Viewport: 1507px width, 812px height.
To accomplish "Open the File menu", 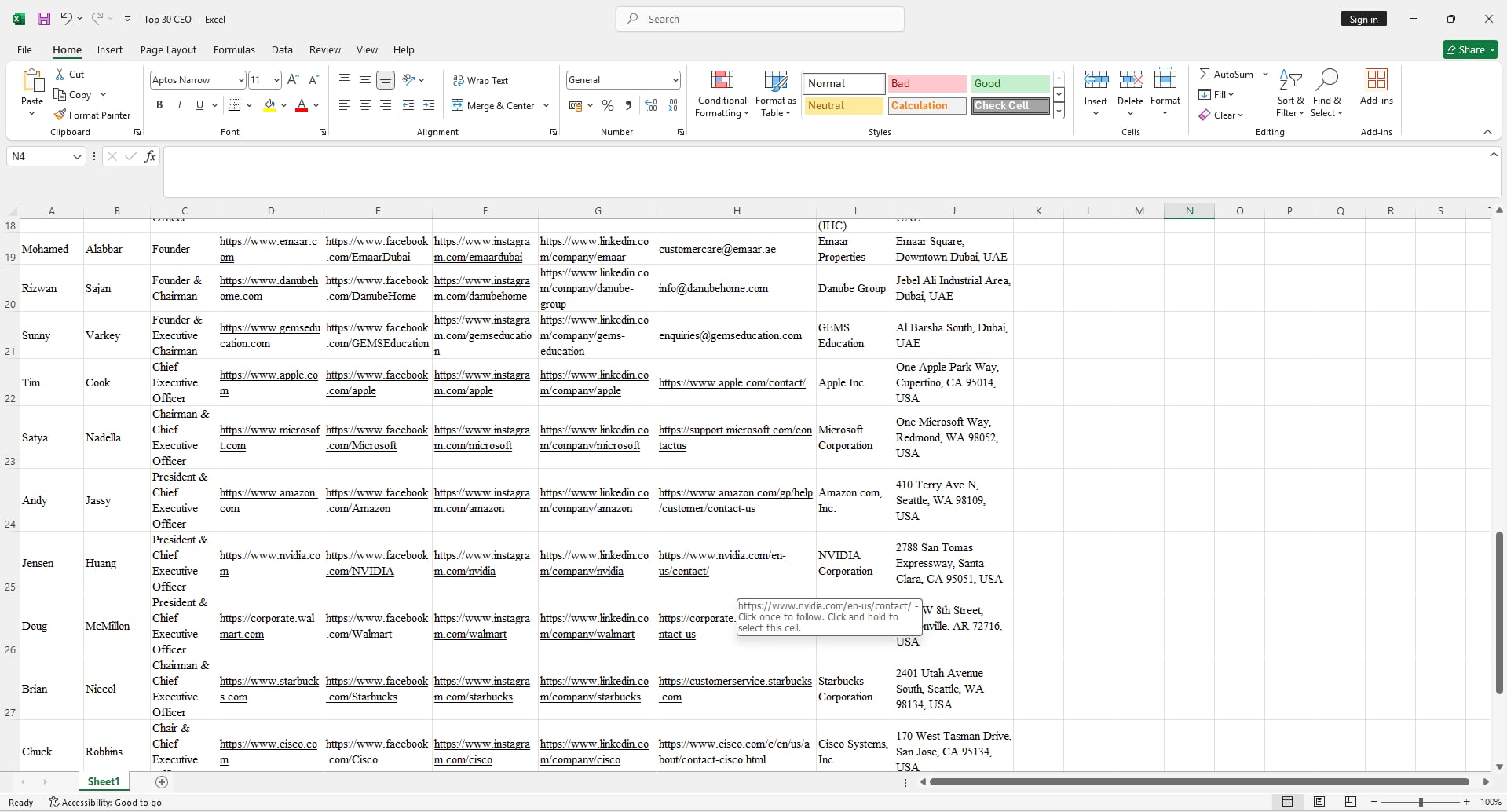I will pyautogui.click(x=24, y=49).
